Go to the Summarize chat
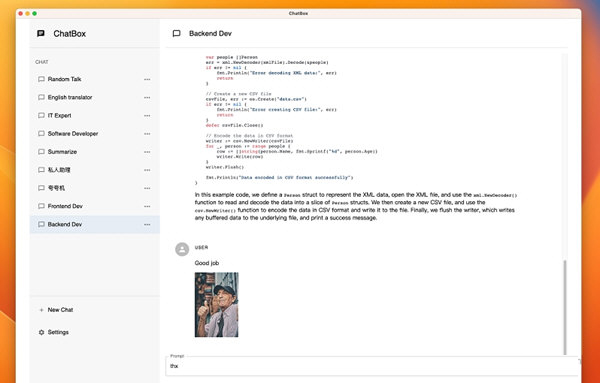This screenshot has width=600, height=383. pos(95,152)
